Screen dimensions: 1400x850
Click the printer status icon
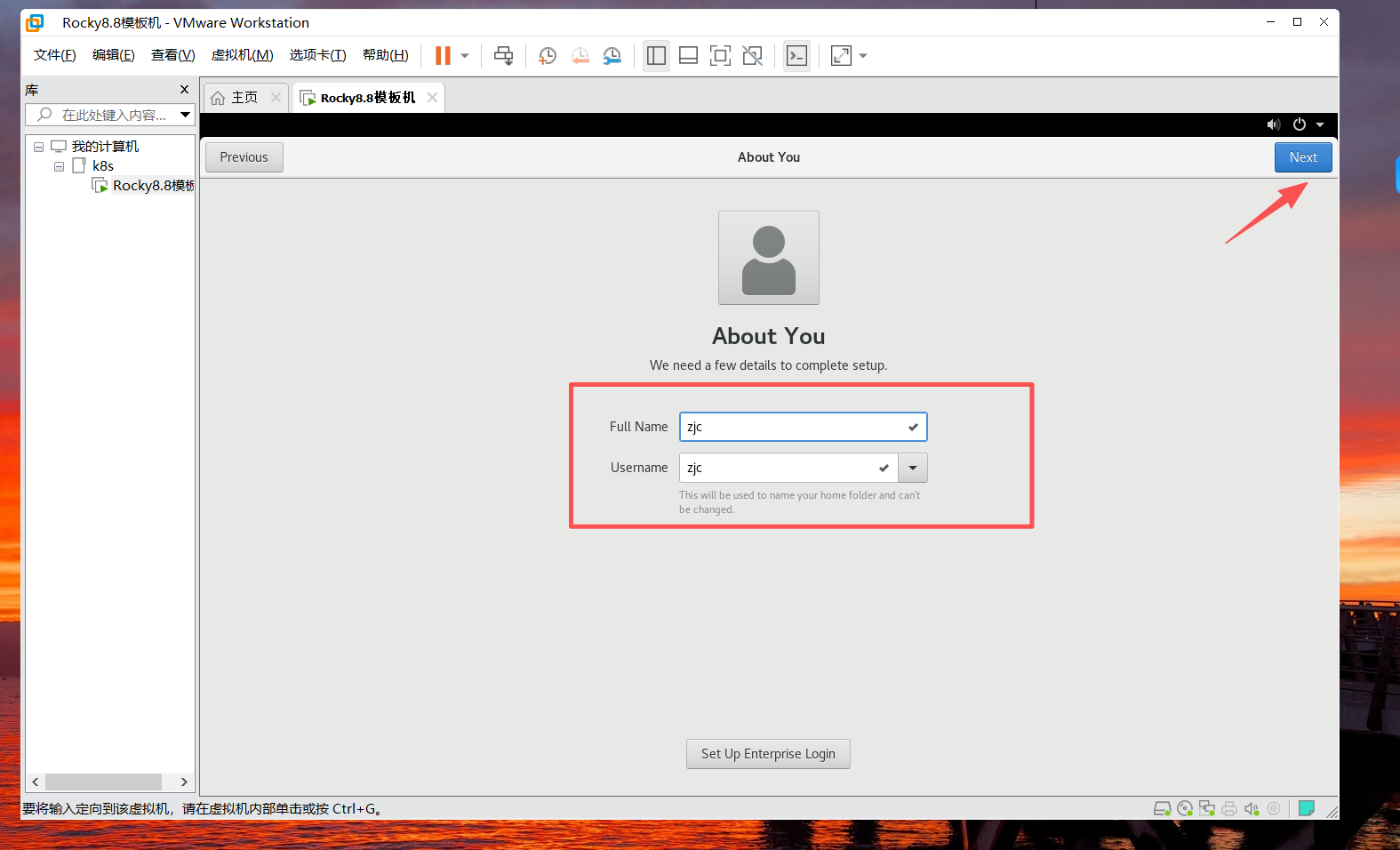[1229, 808]
